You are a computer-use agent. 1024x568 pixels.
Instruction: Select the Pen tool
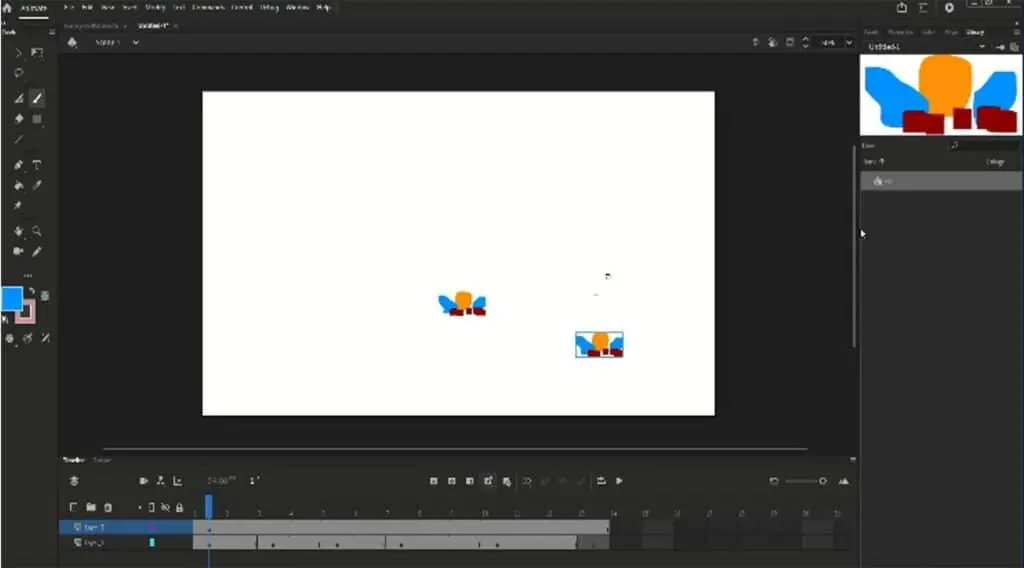tap(18, 165)
